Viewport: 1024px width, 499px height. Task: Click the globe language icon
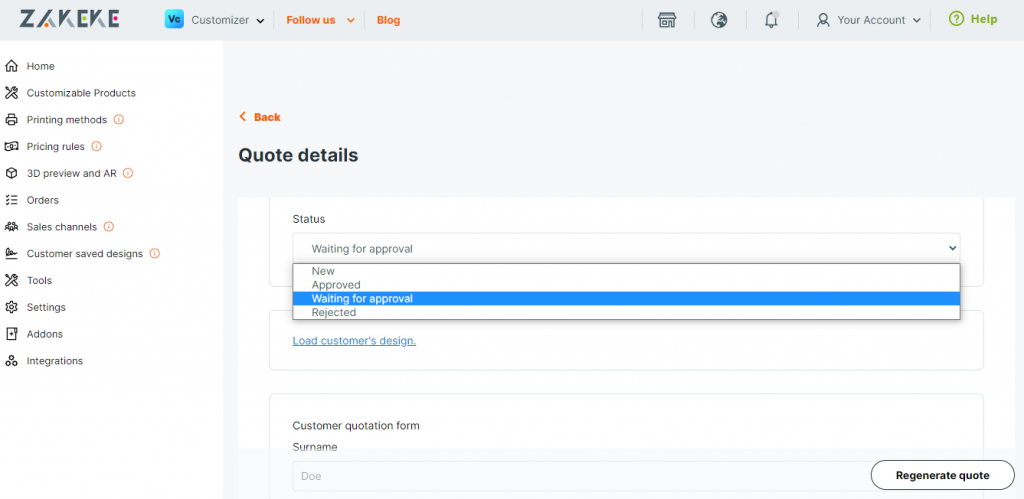coord(719,20)
